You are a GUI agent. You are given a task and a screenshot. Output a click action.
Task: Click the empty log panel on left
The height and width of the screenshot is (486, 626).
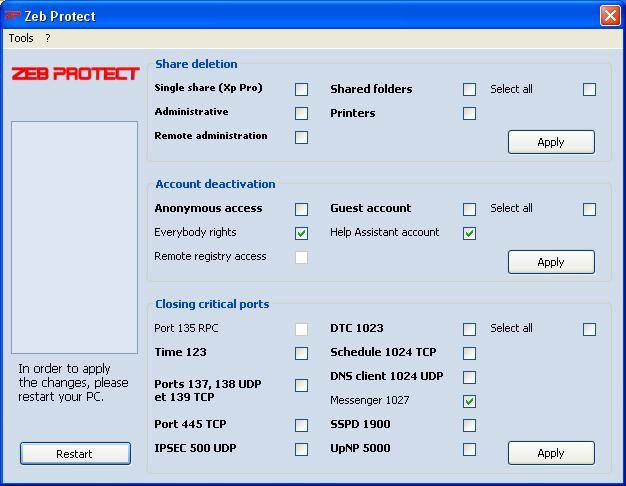[75, 238]
